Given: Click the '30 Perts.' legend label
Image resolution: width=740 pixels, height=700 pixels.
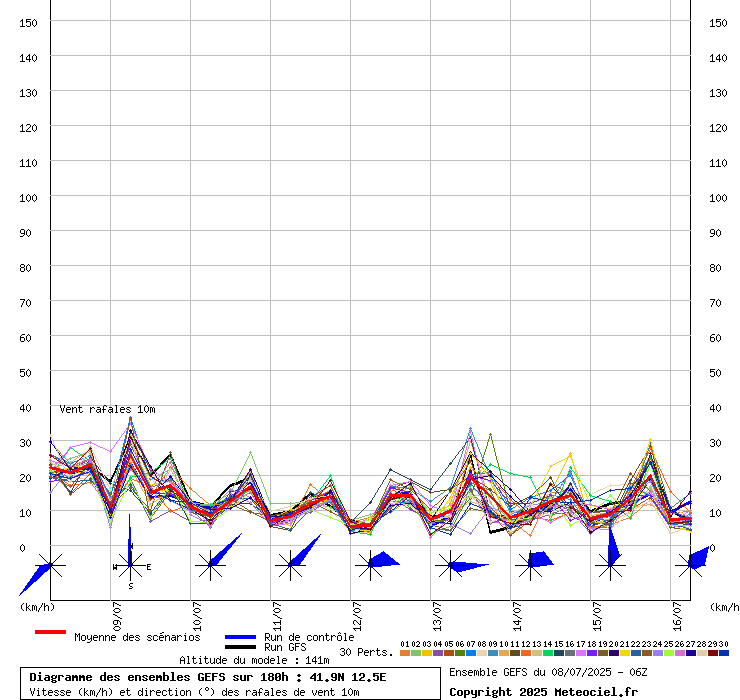Looking at the screenshot, I should click(366, 652).
